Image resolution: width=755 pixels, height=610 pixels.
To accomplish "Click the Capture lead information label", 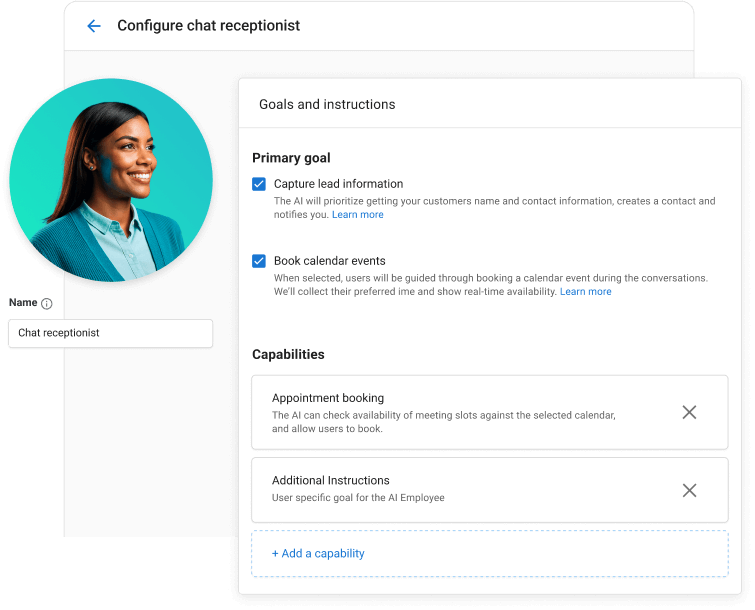I will click(338, 184).
